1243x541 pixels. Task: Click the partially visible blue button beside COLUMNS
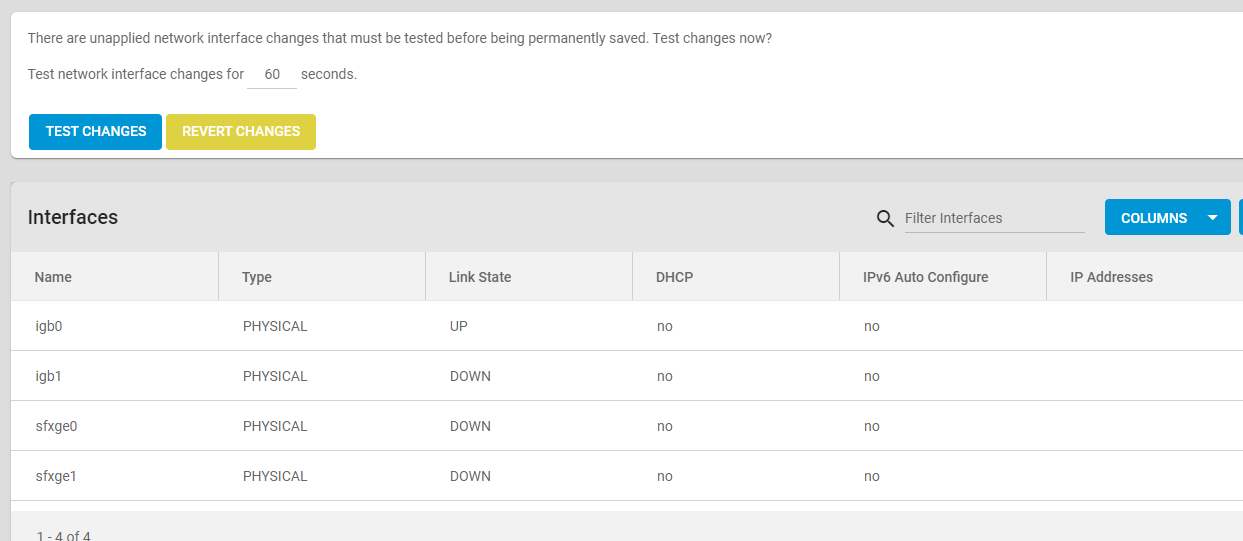1241,217
